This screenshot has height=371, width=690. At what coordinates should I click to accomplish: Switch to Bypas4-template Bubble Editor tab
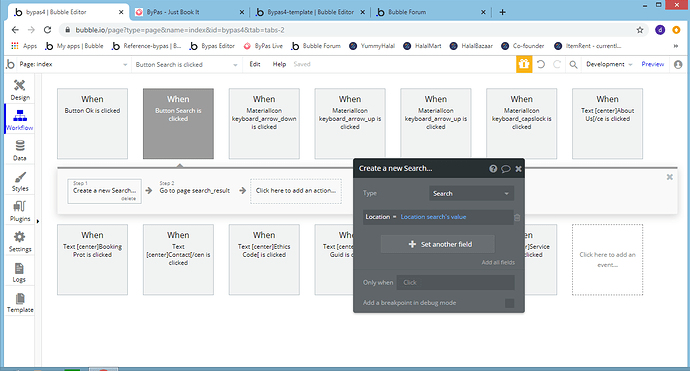[310, 12]
